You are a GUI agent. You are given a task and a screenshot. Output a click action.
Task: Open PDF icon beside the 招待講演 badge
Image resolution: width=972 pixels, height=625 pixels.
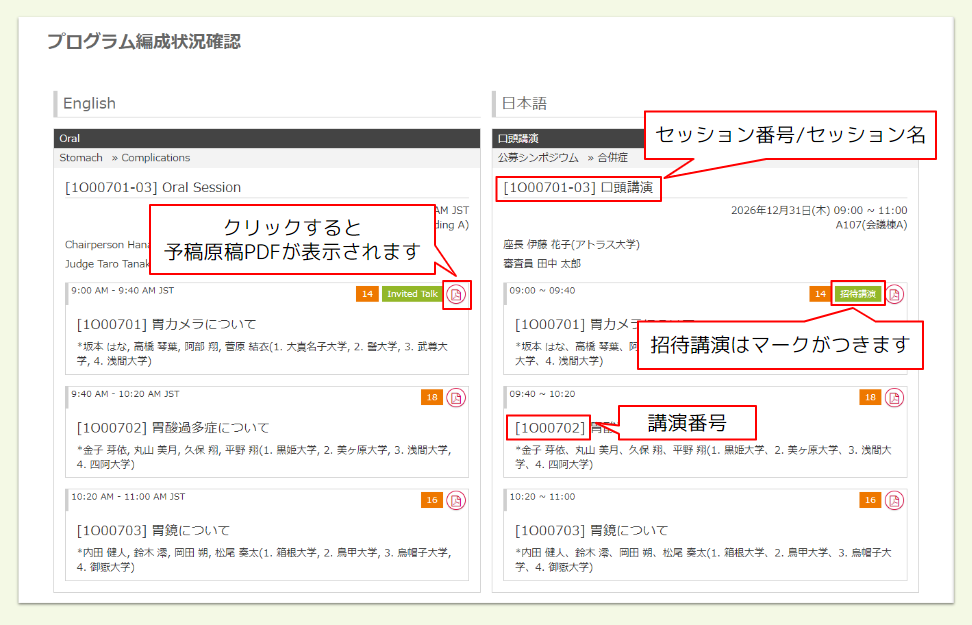[x=895, y=294]
